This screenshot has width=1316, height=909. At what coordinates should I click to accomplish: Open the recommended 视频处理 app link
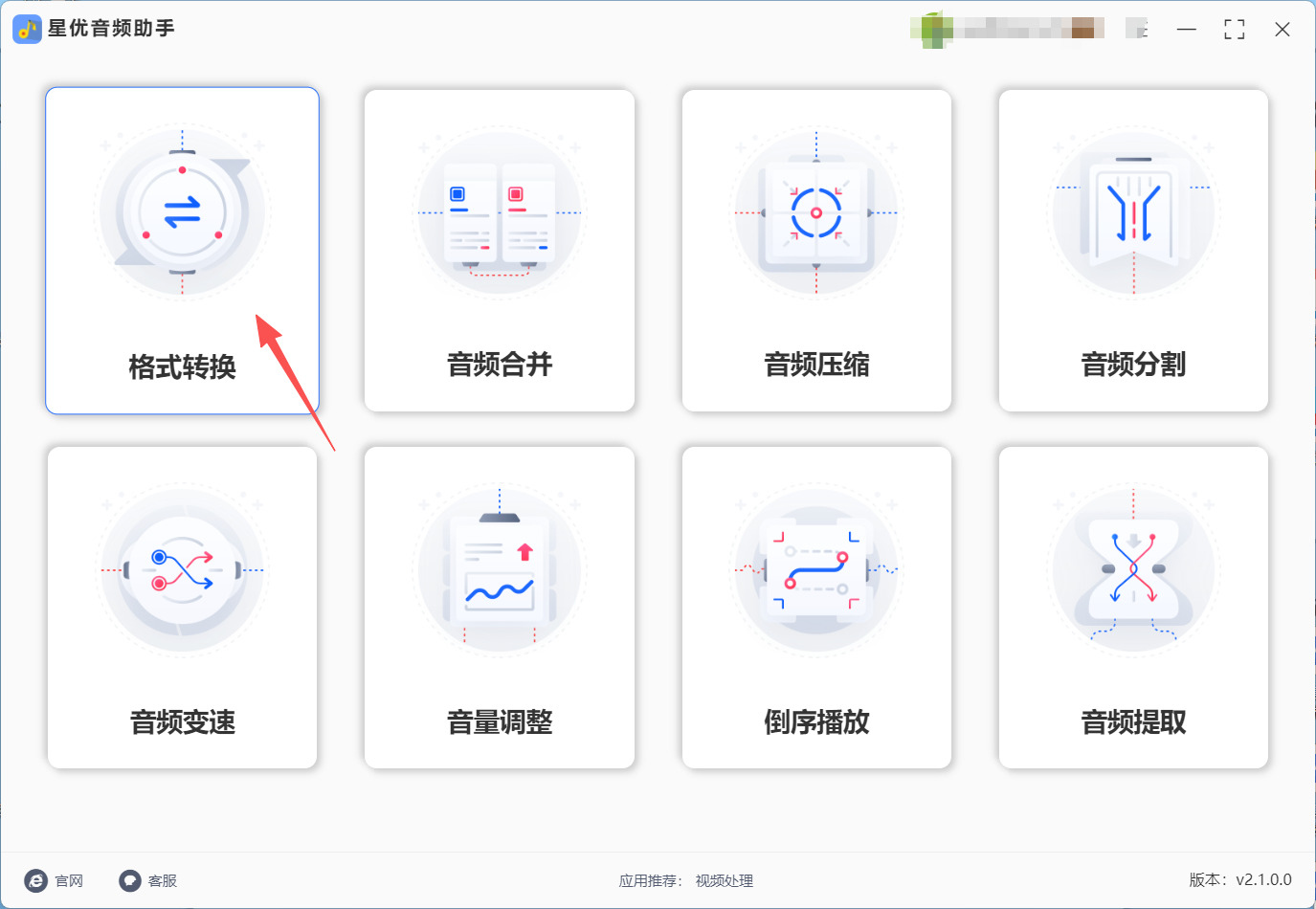coord(725,881)
